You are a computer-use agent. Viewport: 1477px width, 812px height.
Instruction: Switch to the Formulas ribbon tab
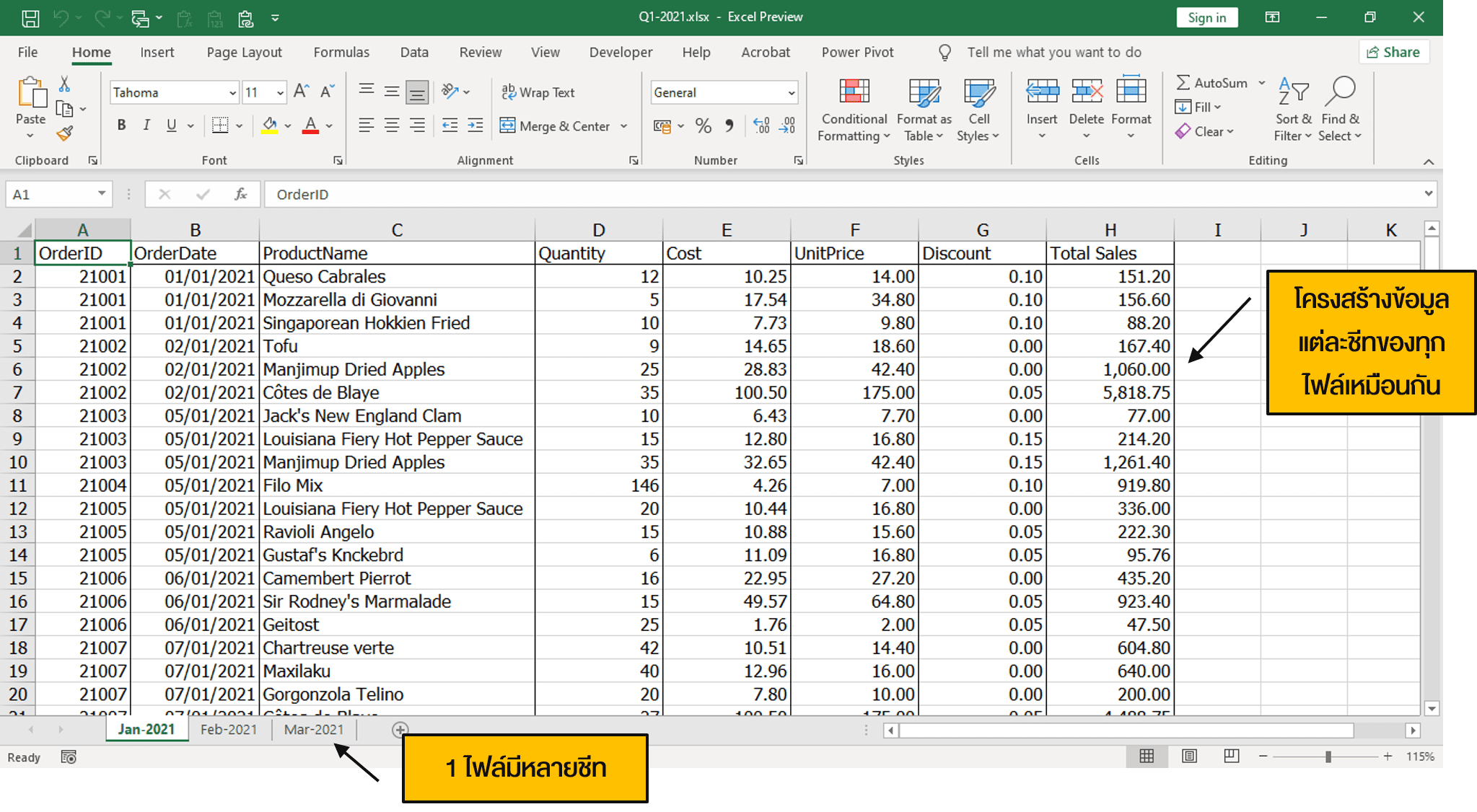coord(341,52)
